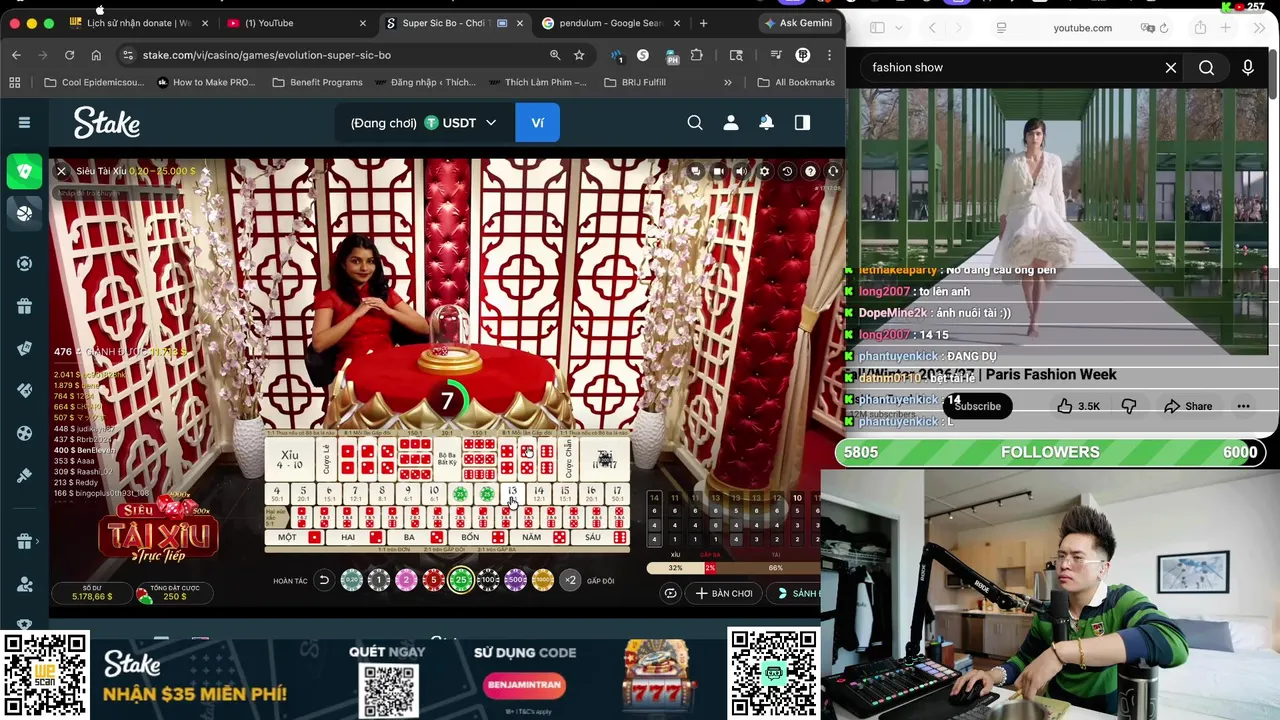Bookmark this page with star icon

pyautogui.click(x=579, y=55)
